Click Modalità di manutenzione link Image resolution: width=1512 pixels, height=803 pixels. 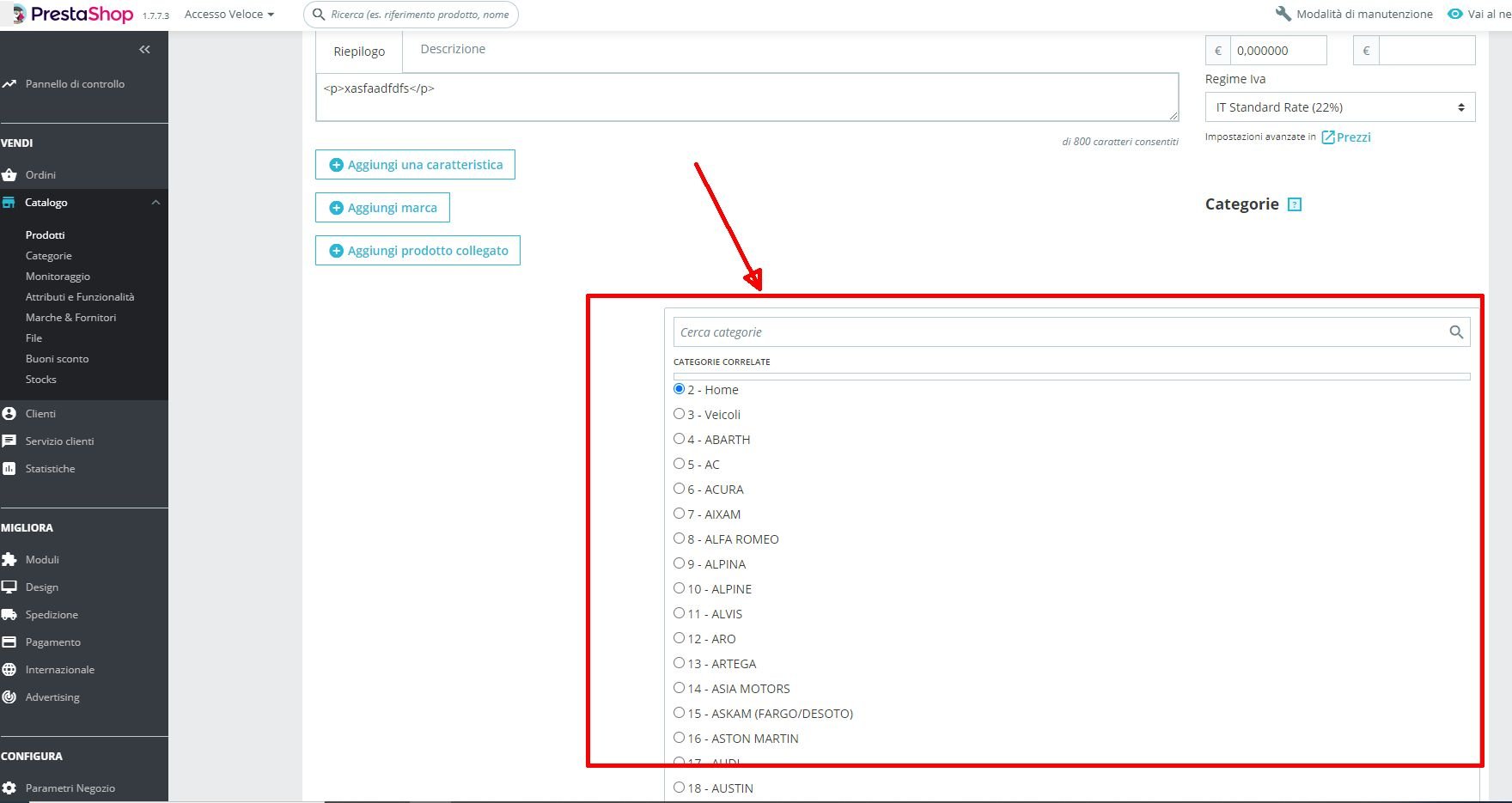1364,15
